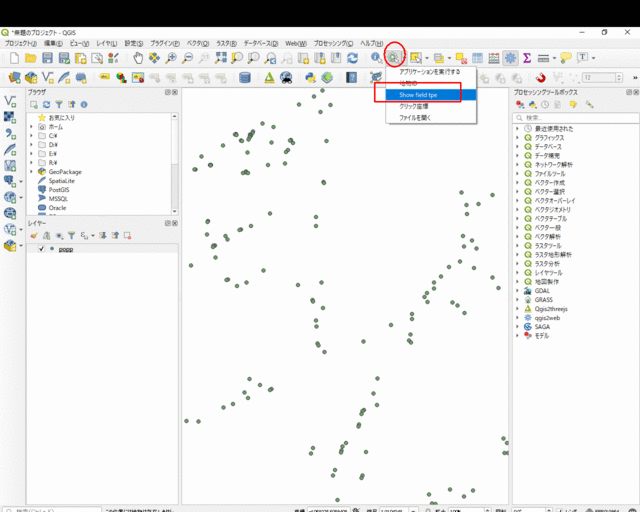Viewport: 640px width, 512px height.
Task: Toggle the Processing Toolbox gear icon
Action: pos(510,58)
